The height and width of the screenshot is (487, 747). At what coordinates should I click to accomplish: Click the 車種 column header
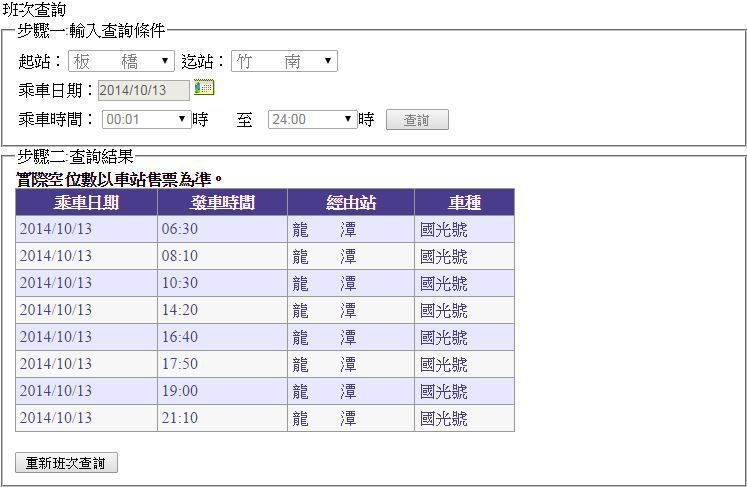(464, 203)
